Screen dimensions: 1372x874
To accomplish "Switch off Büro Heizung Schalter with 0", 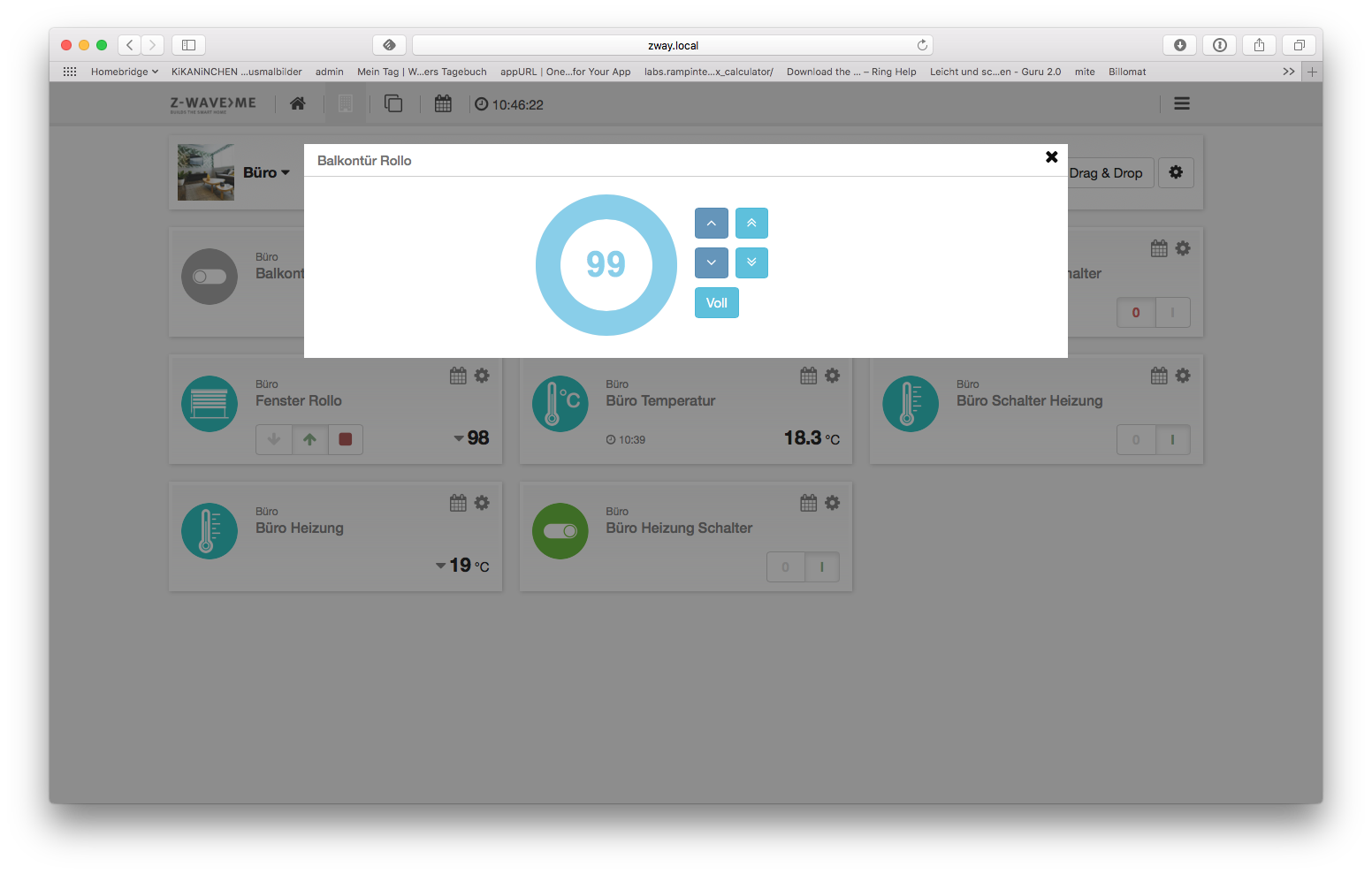I will (785, 567).
